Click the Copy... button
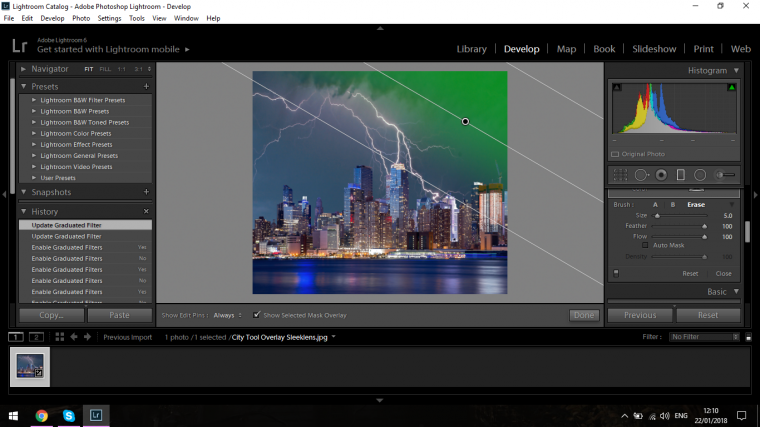The width and height of the screenshot is (760, 427). (51, 315)
